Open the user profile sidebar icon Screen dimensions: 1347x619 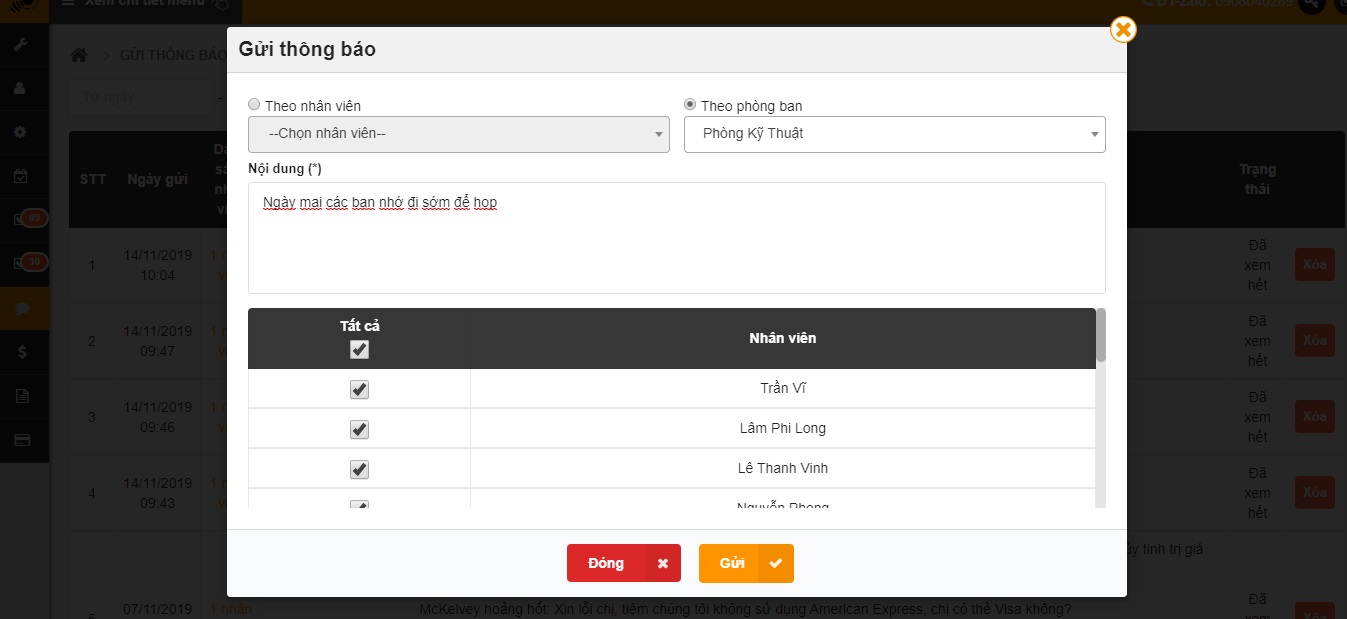point(21,88)
